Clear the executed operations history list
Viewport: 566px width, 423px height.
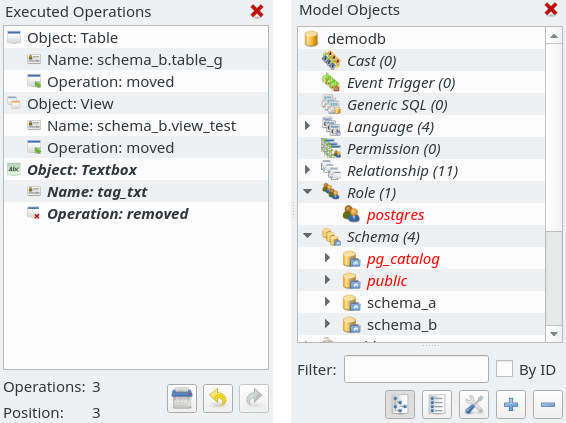(182, 398)
